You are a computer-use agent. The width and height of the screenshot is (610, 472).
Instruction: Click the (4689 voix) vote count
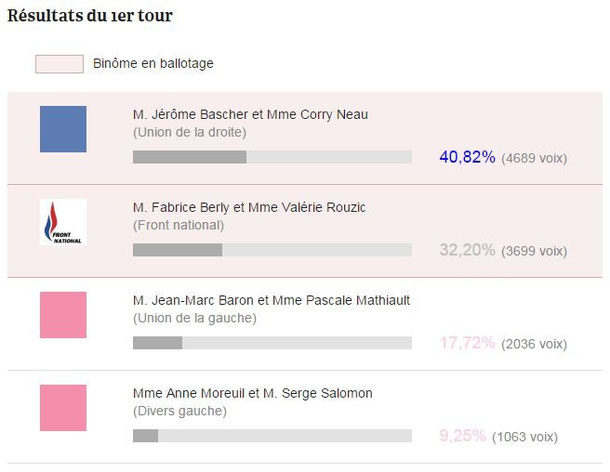click(534, 158)
